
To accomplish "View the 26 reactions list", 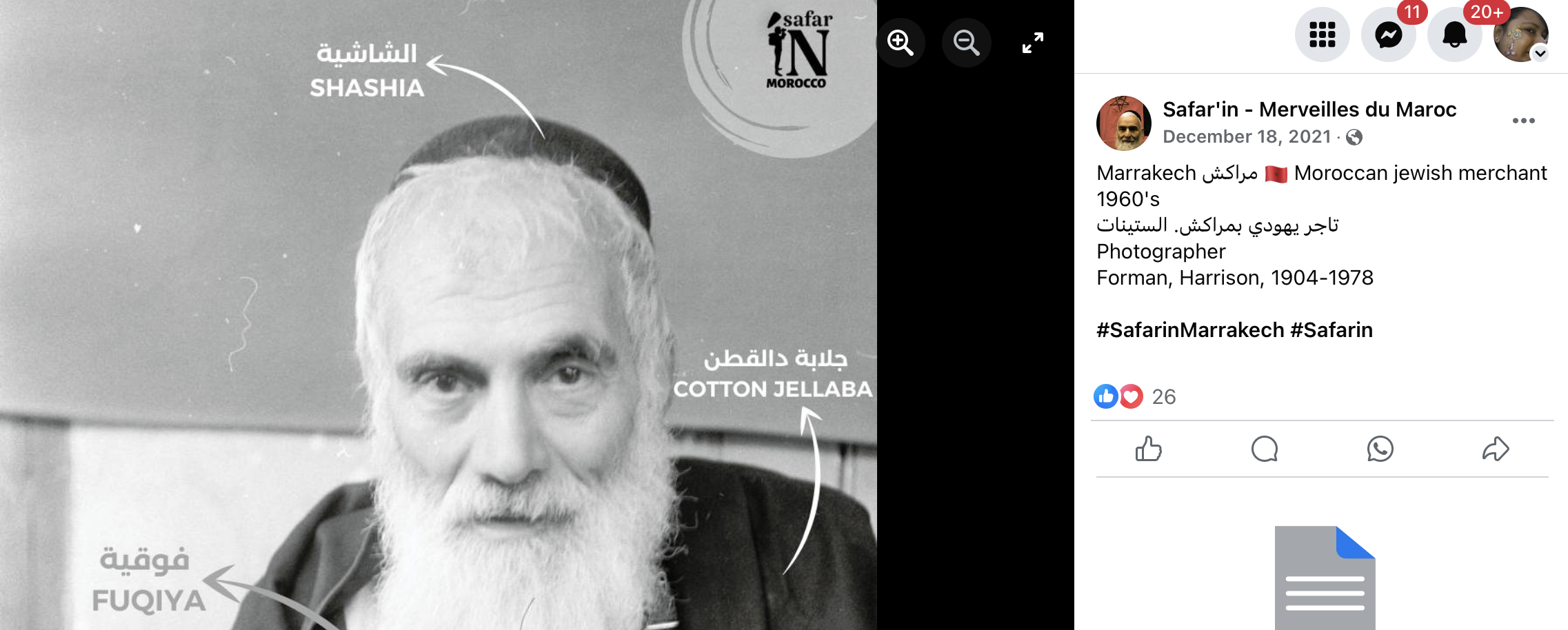I will coord(1164,396).
